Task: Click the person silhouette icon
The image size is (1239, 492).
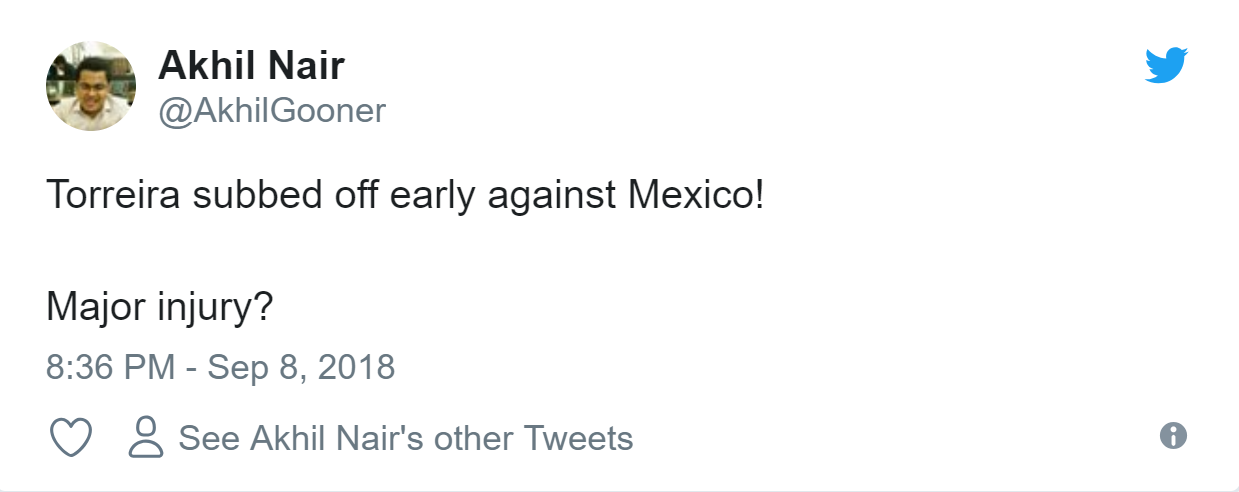Action: click(x=146, y=438)
